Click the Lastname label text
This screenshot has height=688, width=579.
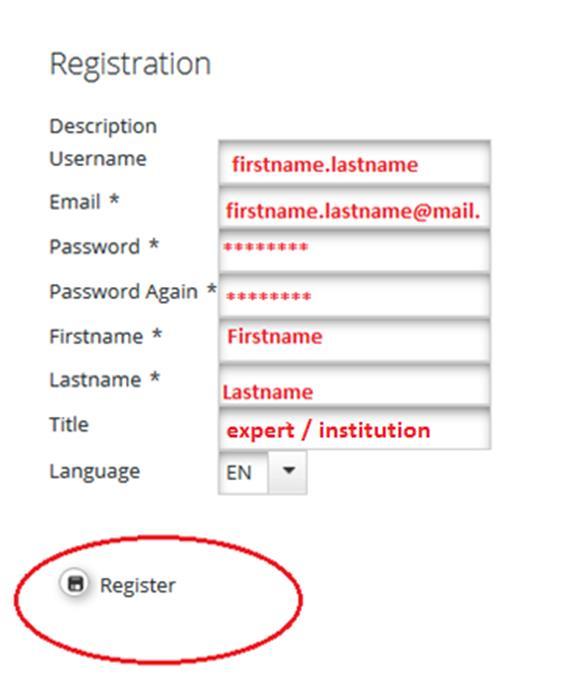95,380
